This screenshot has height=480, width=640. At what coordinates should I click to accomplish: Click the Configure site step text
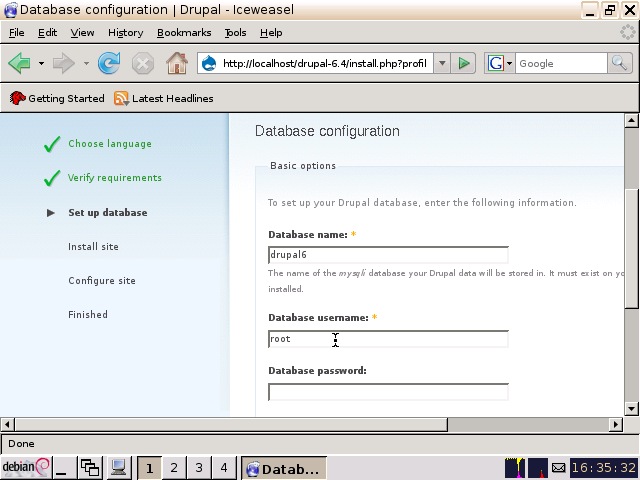click(102, 281)
